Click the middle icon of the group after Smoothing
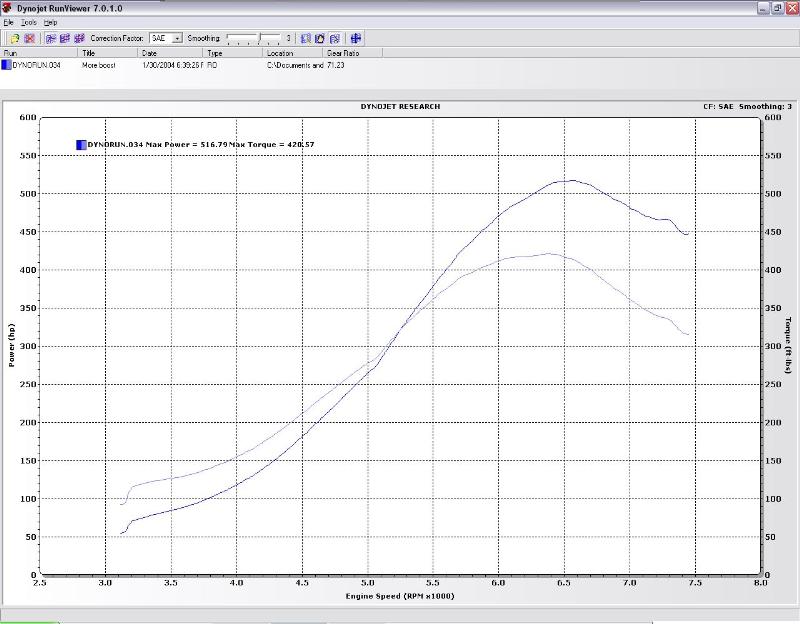Screen dimensions: 800x624 320,38
